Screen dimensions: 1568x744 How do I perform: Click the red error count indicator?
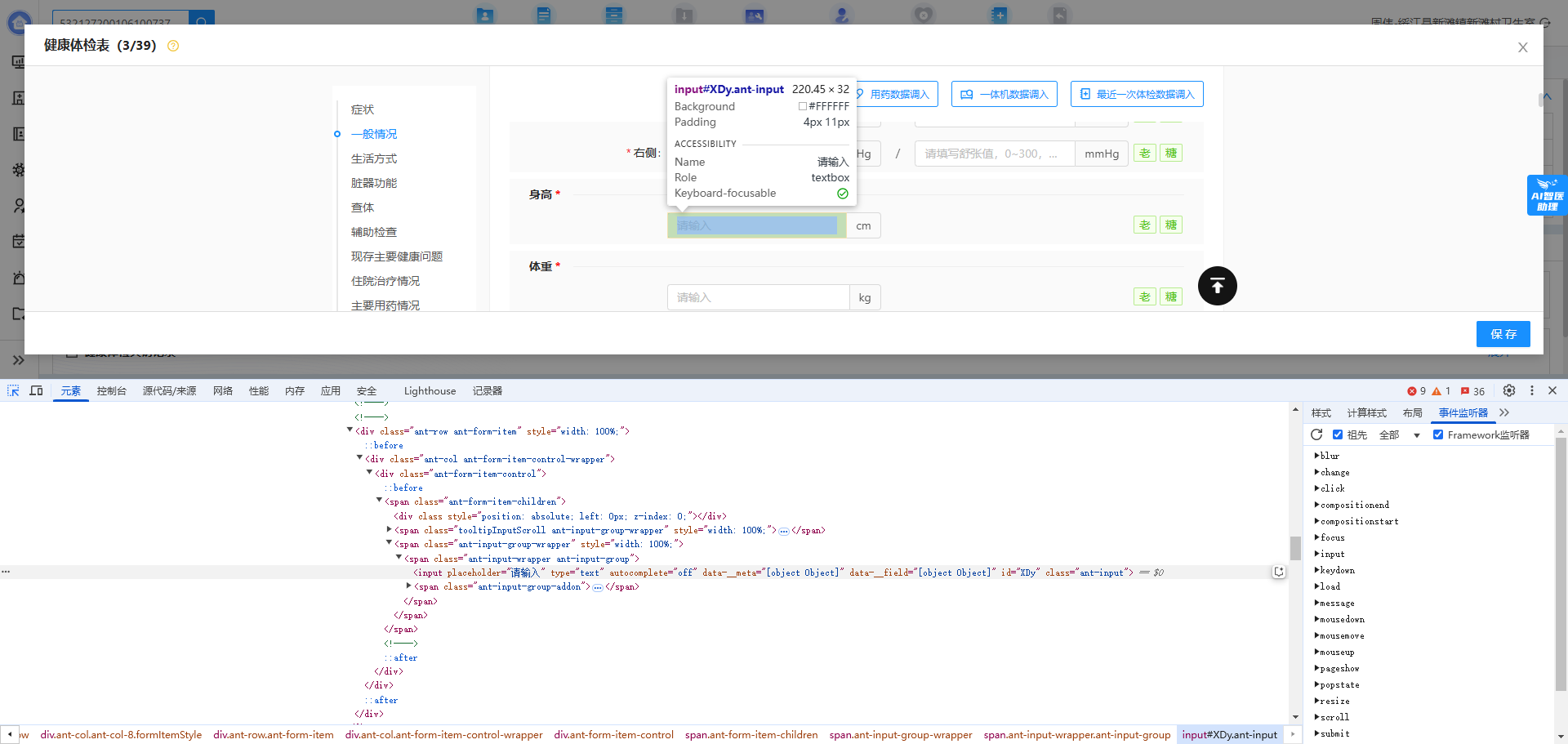tap(1417, 391)
